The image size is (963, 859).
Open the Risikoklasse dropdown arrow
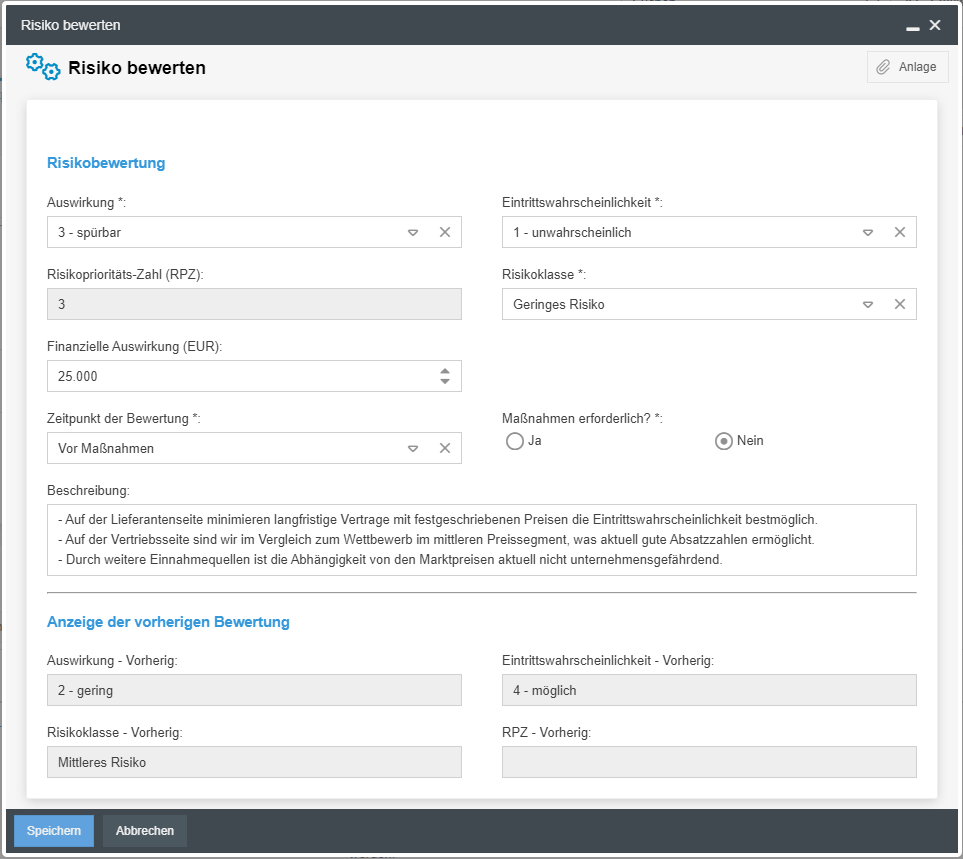tap(868, 304)
